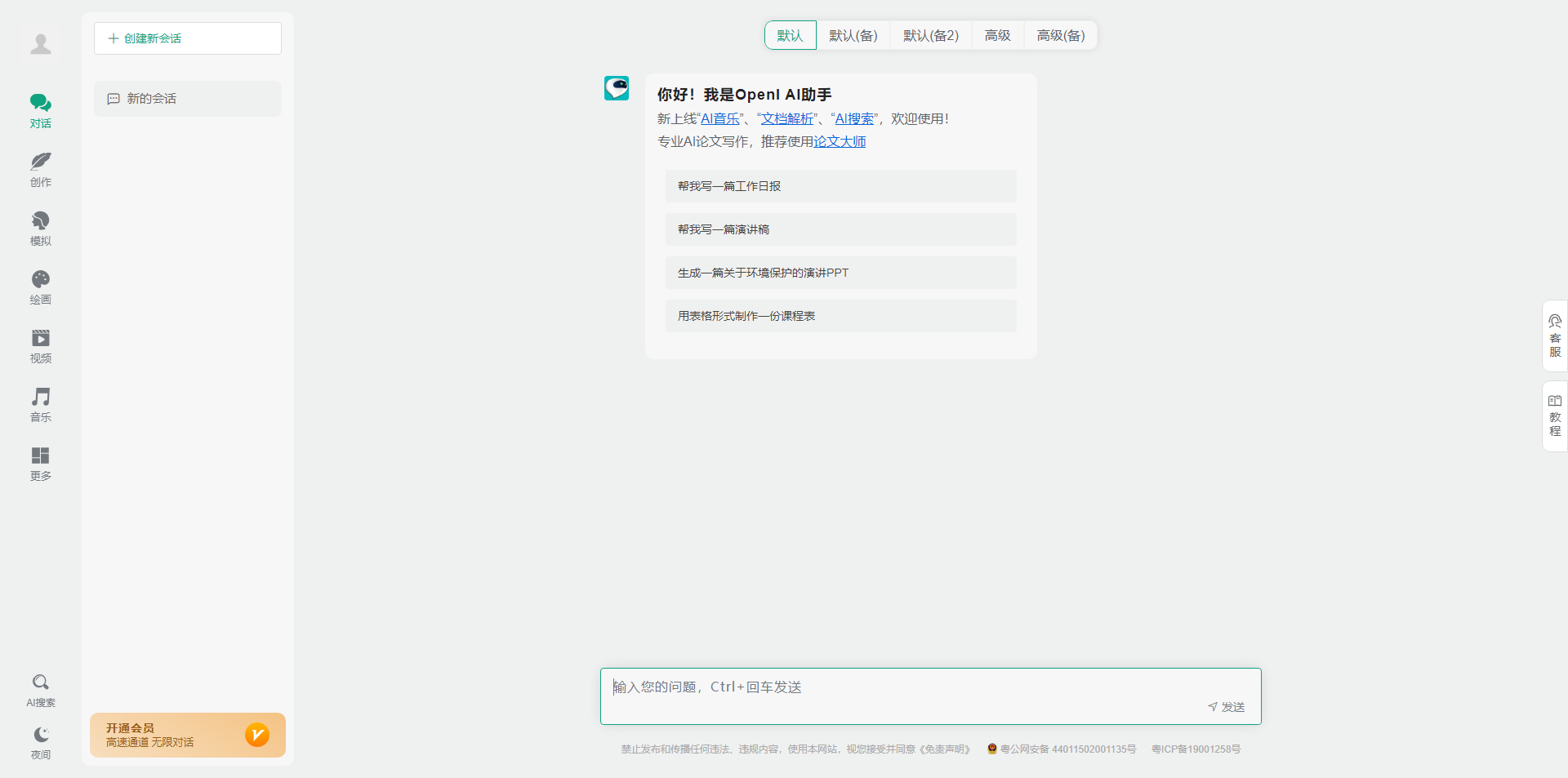Choose the 环境保护的演讲PPT suggestion
1568x778 pixels.
click(841, 273)
